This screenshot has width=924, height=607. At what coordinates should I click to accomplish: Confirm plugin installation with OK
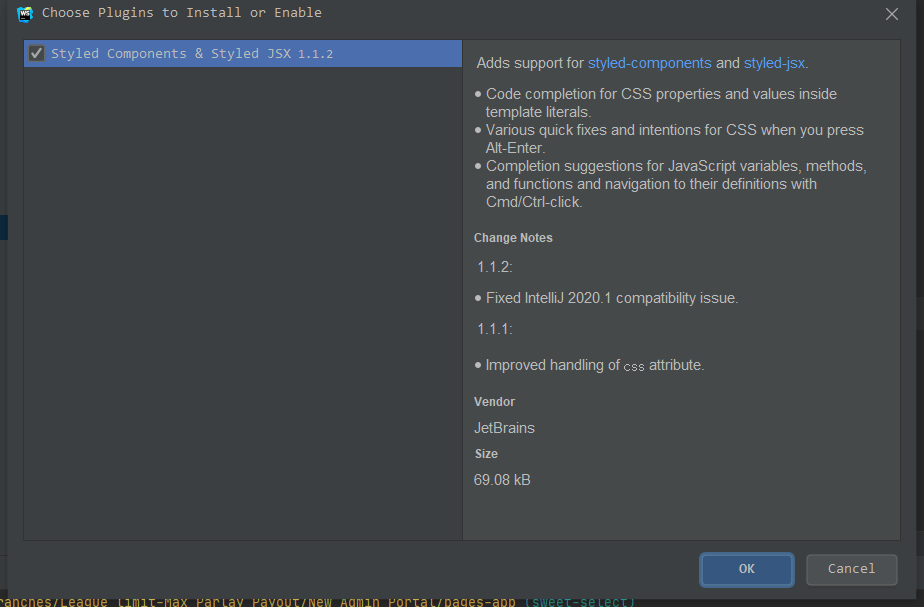747,569
